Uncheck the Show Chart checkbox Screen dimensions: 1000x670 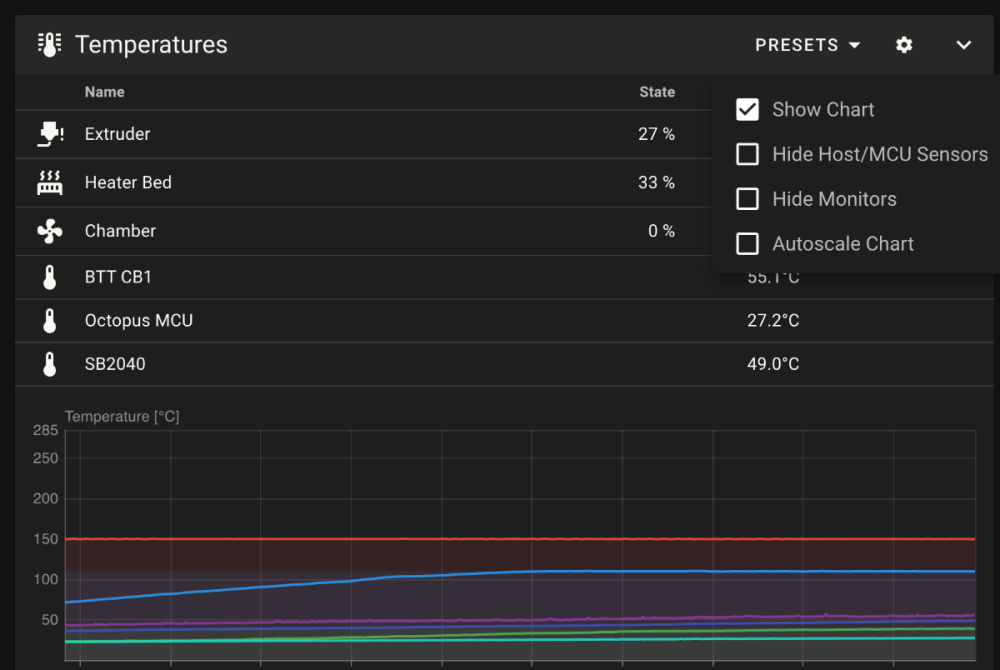(x=747, y=110)
